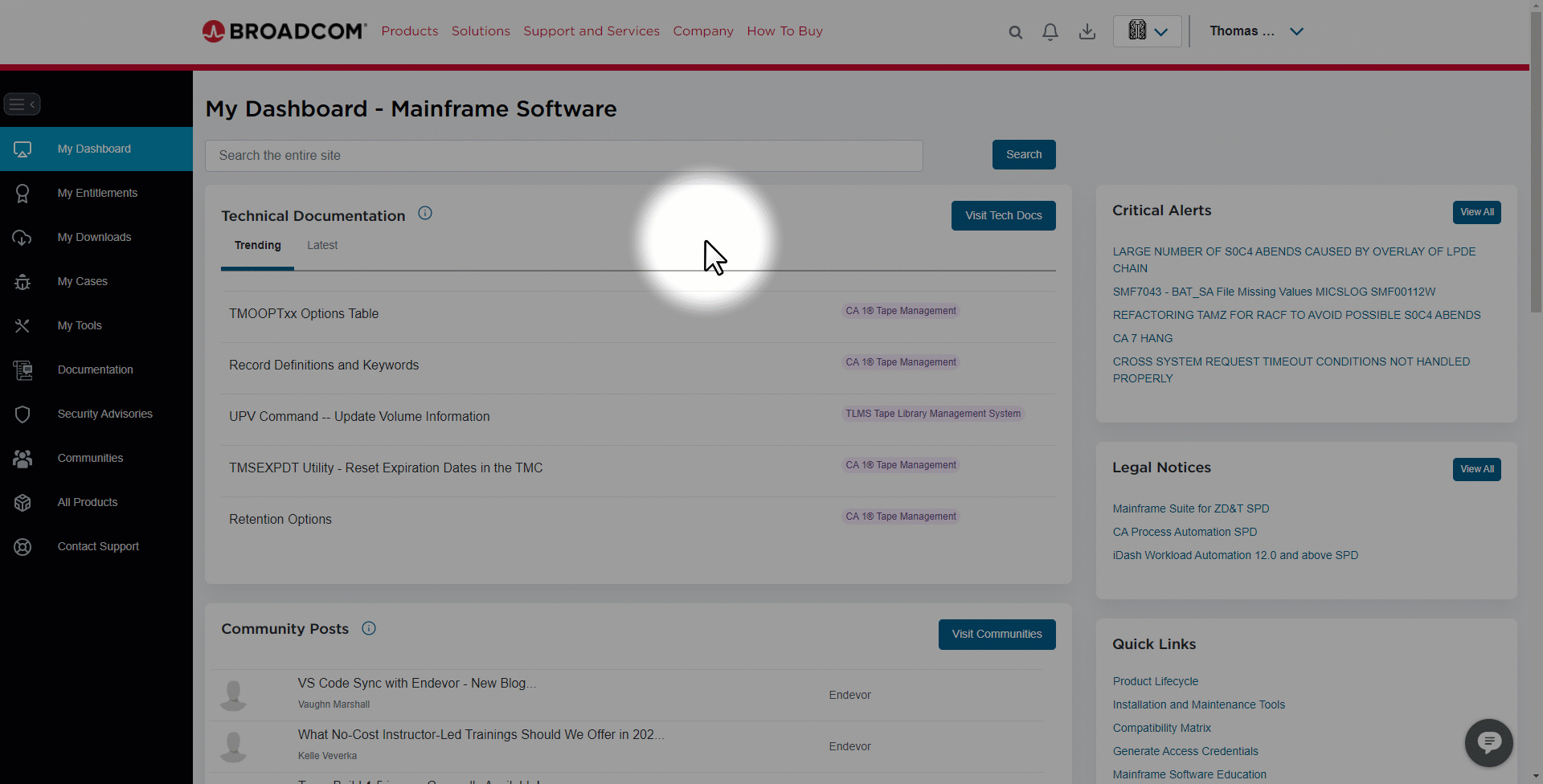
Task: Open iDash Workload Automation 12.0 SPD notice
Action: (1235, 556)
